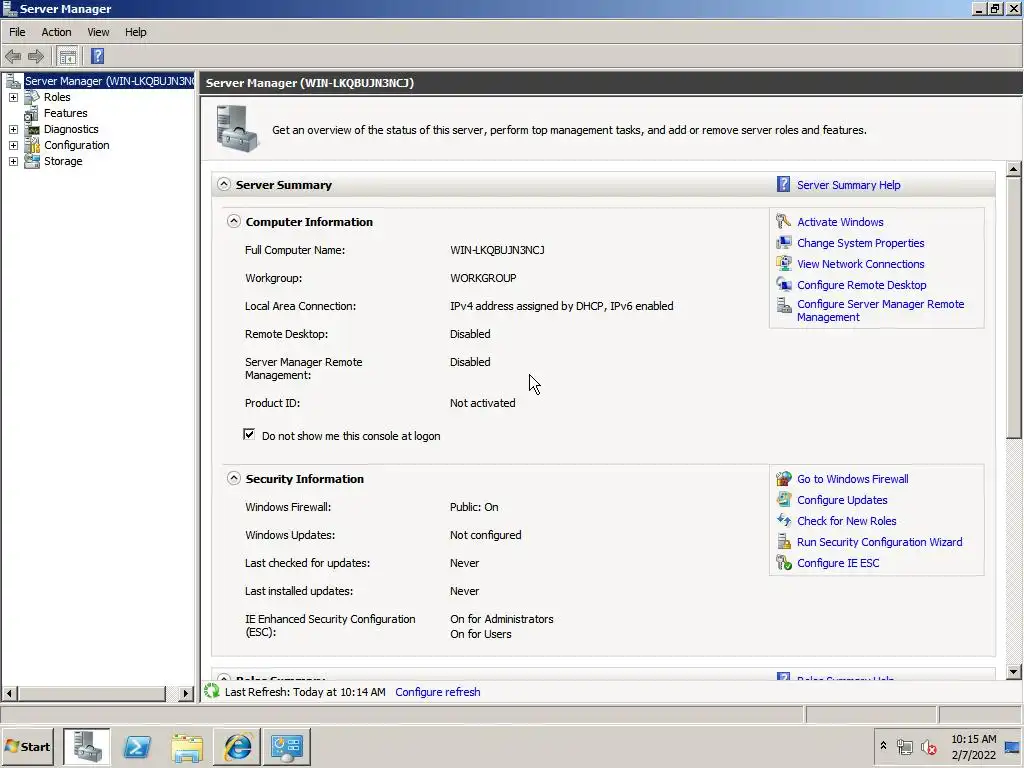Click the View Network Connections icon
Viewport: 1024px width, 768px height.
coord(784,264)
